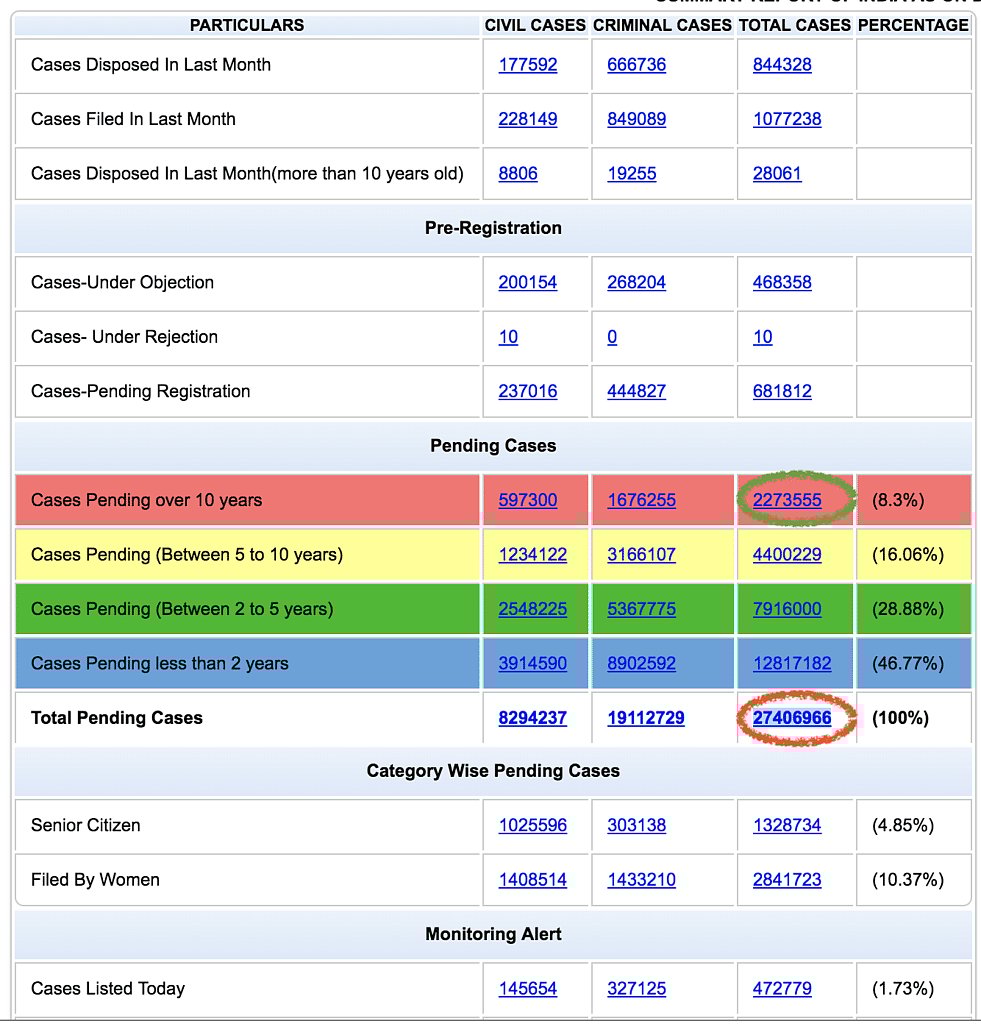
Task: Click the Category Wise Pending Cases header
Action: [x=493, y=771]
